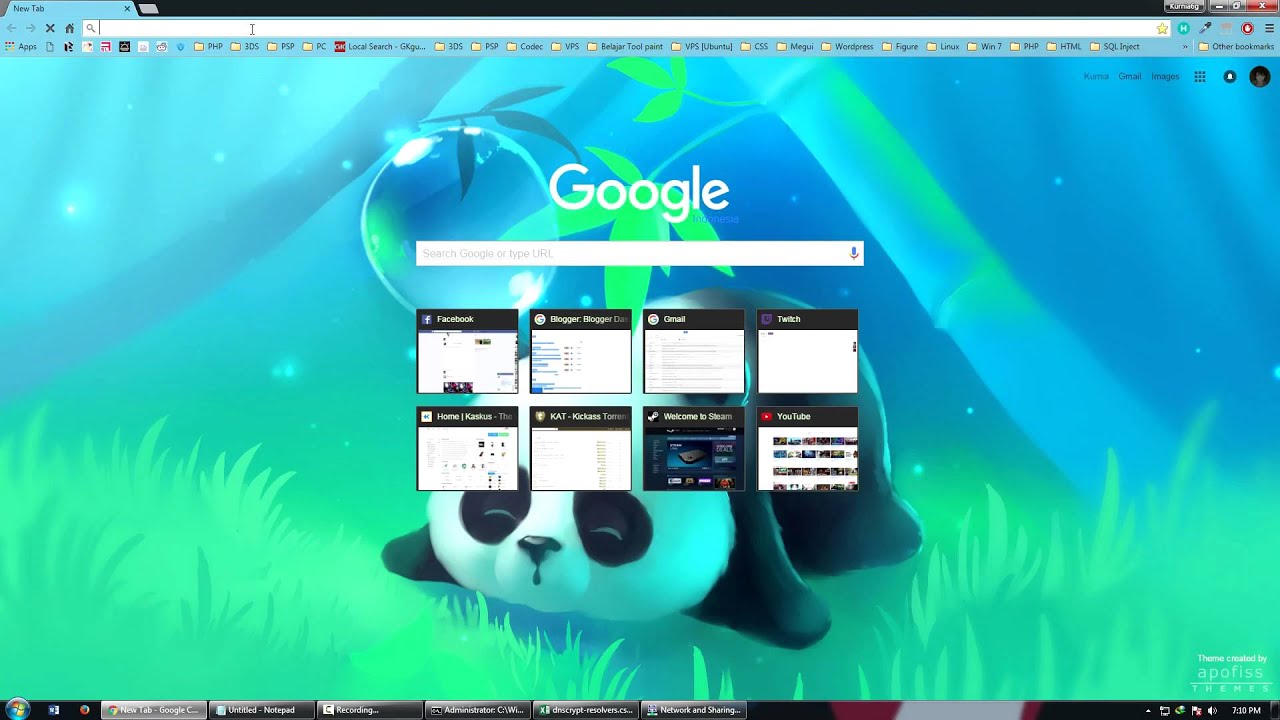Open the Win 7 bookmark folder
Viewport: 1280px width, 720px height.
[984, 47]
